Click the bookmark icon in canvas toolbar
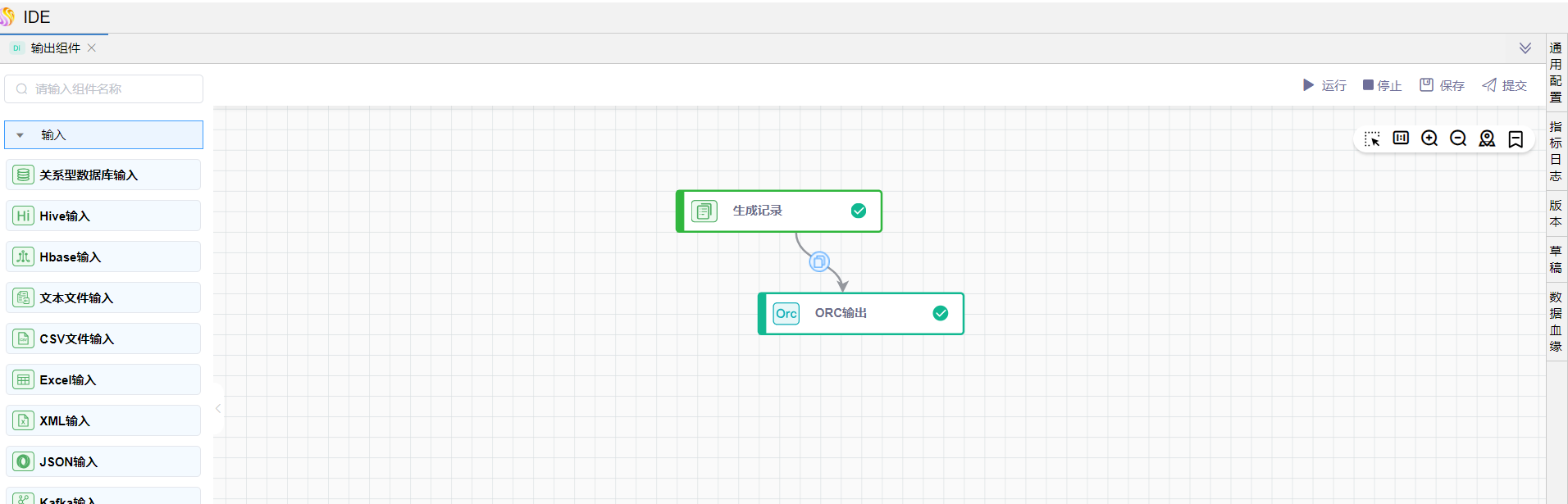1568x504 pixels. (1516, 138)
